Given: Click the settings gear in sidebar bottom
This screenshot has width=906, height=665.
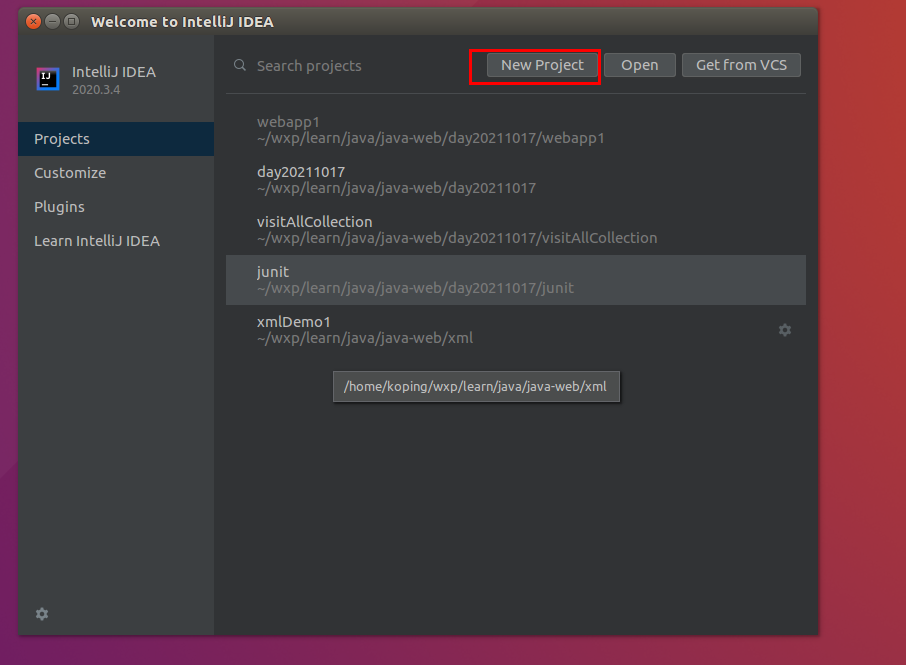Looking at the screenshot, I should 42,614.
